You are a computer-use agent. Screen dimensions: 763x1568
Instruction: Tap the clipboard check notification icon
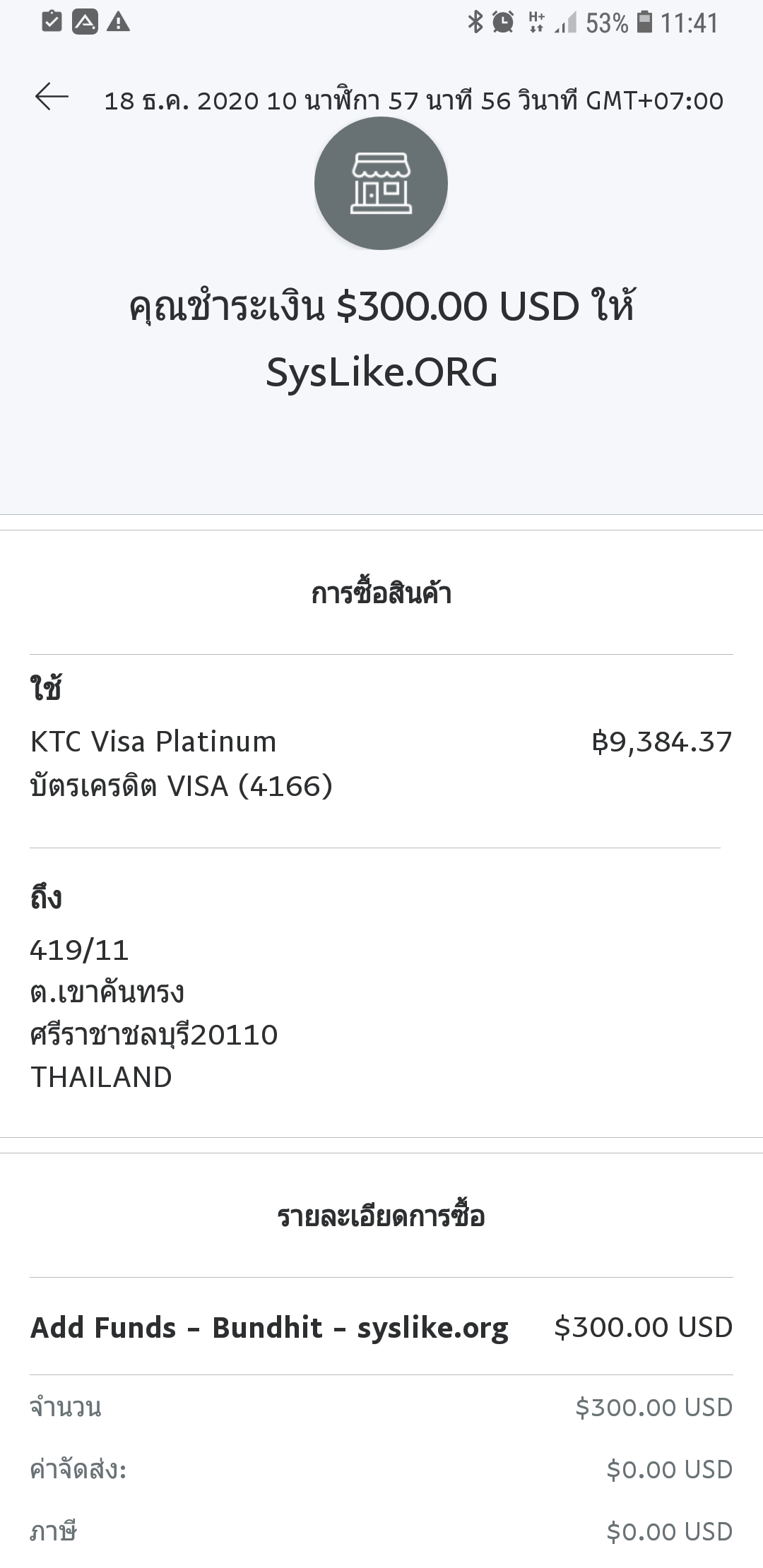[52, 22]
